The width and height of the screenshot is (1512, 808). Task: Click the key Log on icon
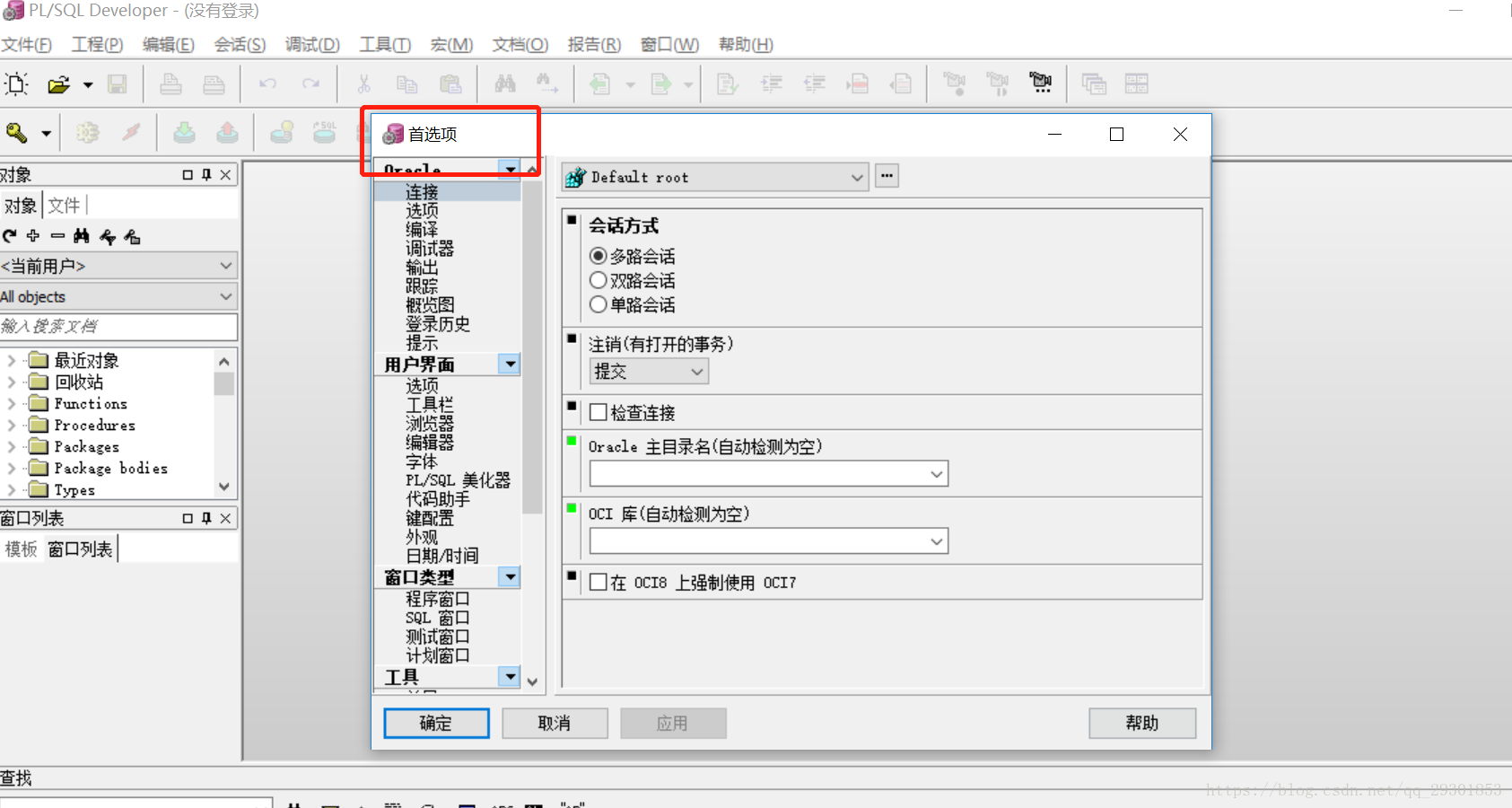point(16,133)
